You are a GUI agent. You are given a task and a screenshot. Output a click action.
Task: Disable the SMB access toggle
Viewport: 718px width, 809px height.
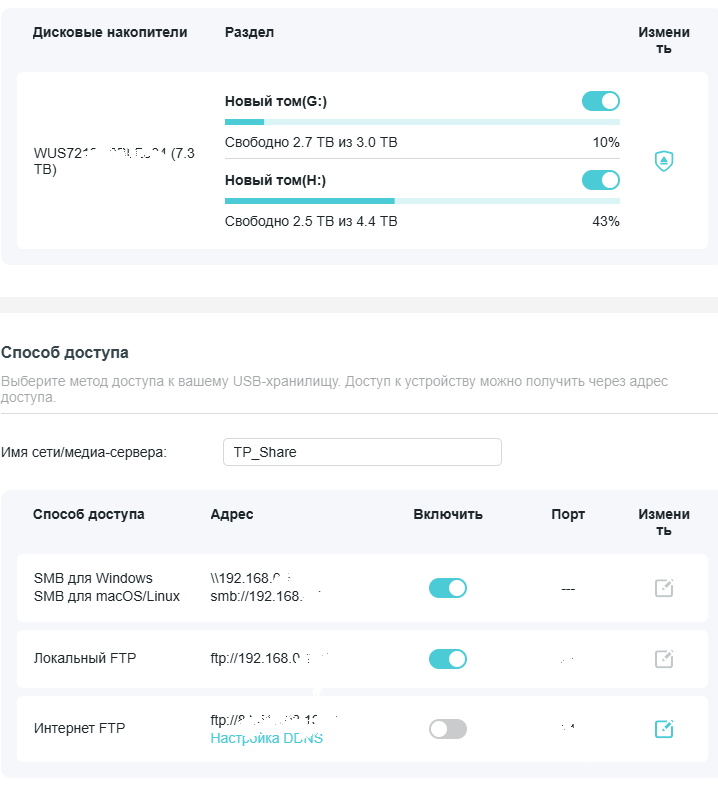[x=448, y=588]
